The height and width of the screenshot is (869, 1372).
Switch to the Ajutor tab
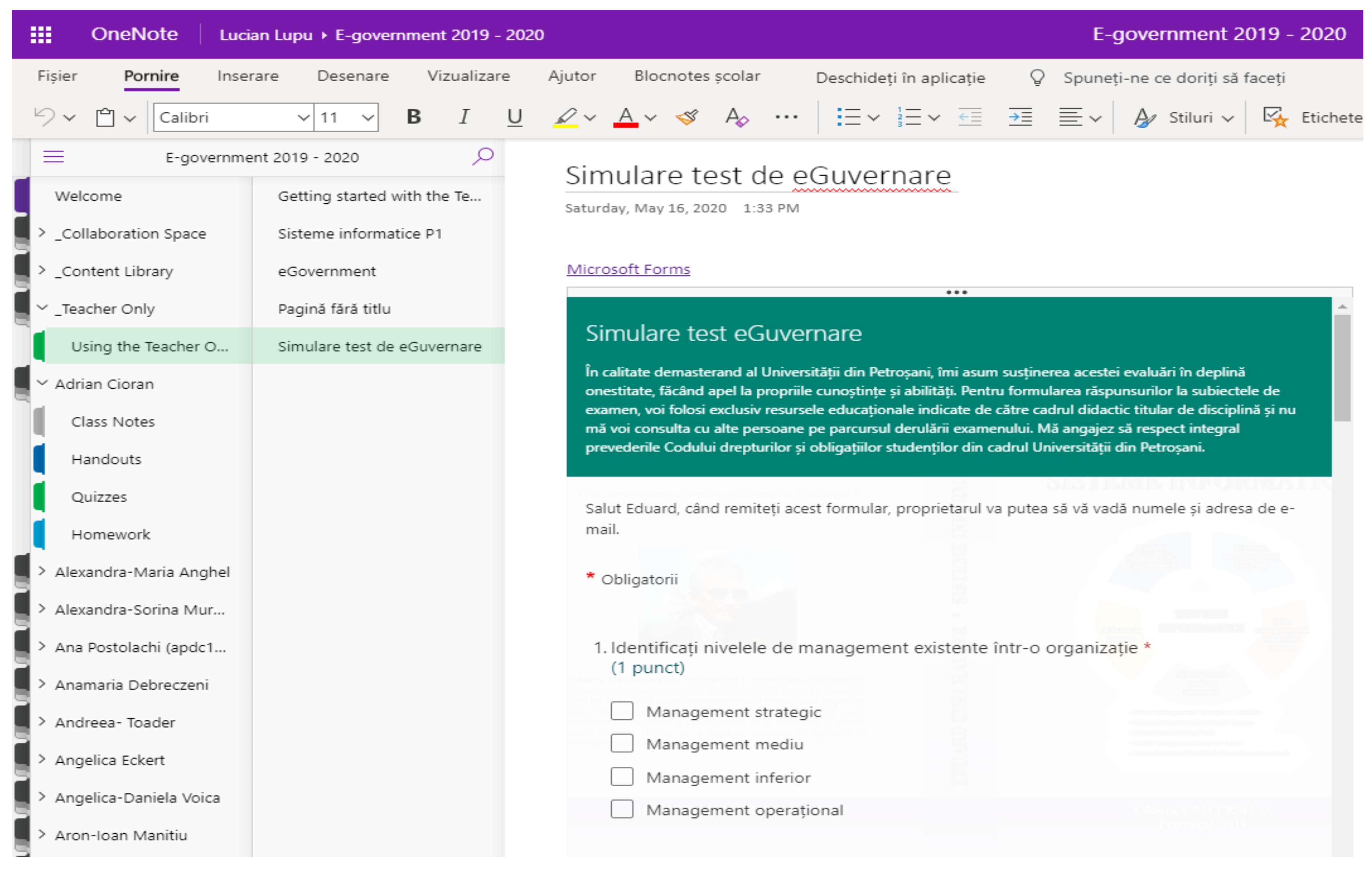click(x=572, y=76)
